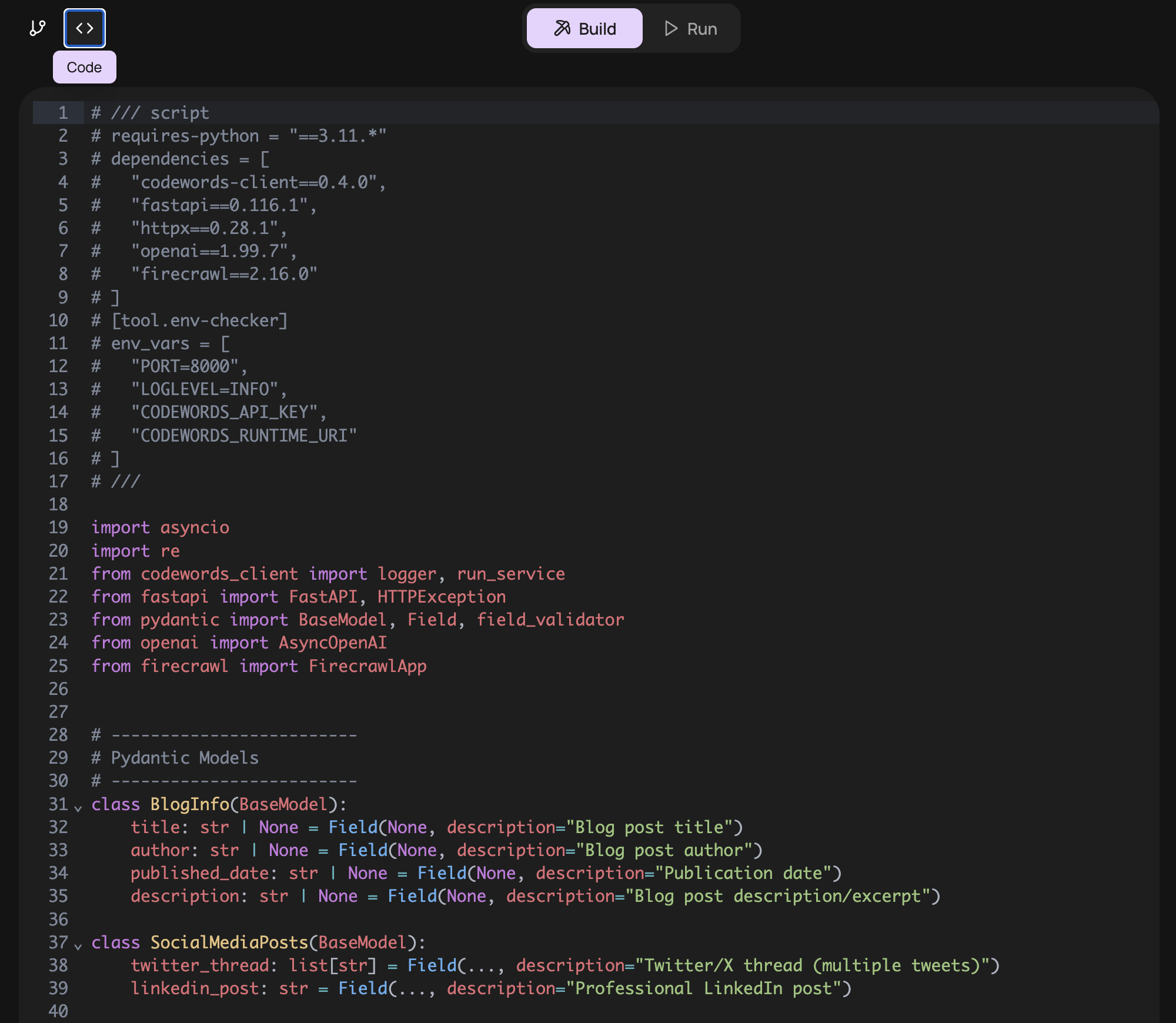Click the Code tooltip label

84,68
